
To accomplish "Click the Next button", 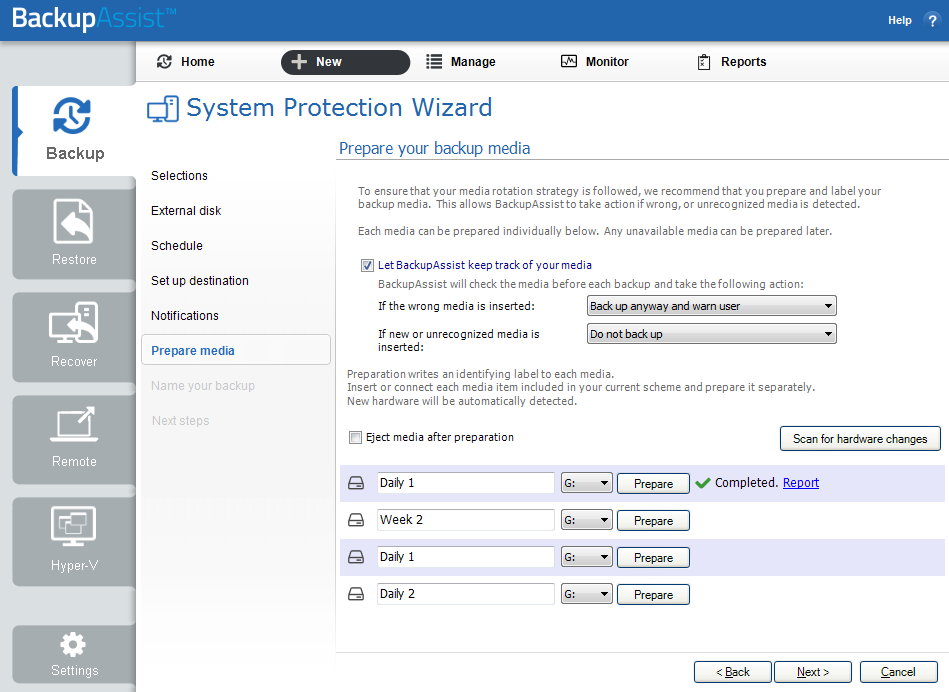I will click(x=813, y=672).
